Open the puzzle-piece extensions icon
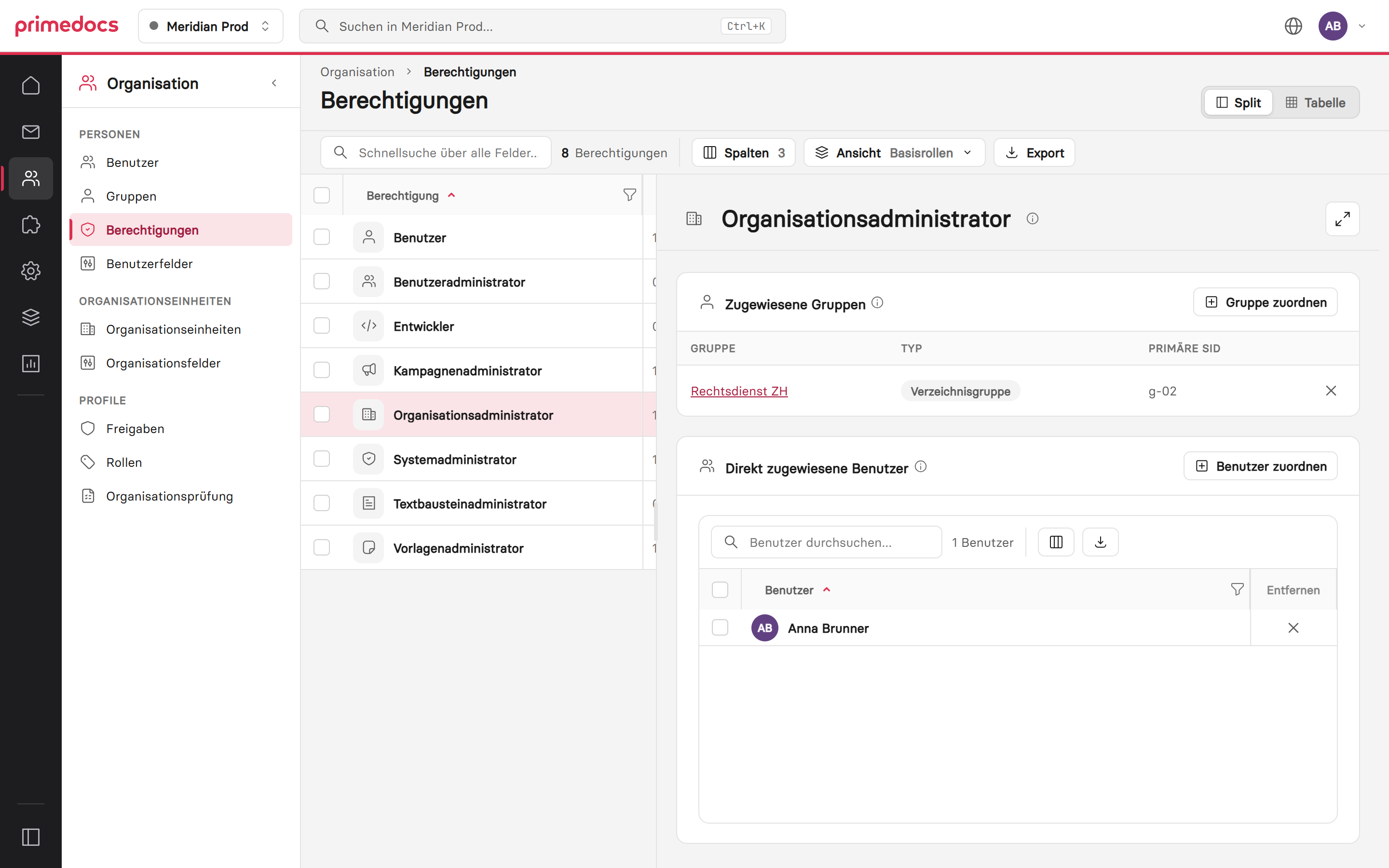 tap(30, 224)
